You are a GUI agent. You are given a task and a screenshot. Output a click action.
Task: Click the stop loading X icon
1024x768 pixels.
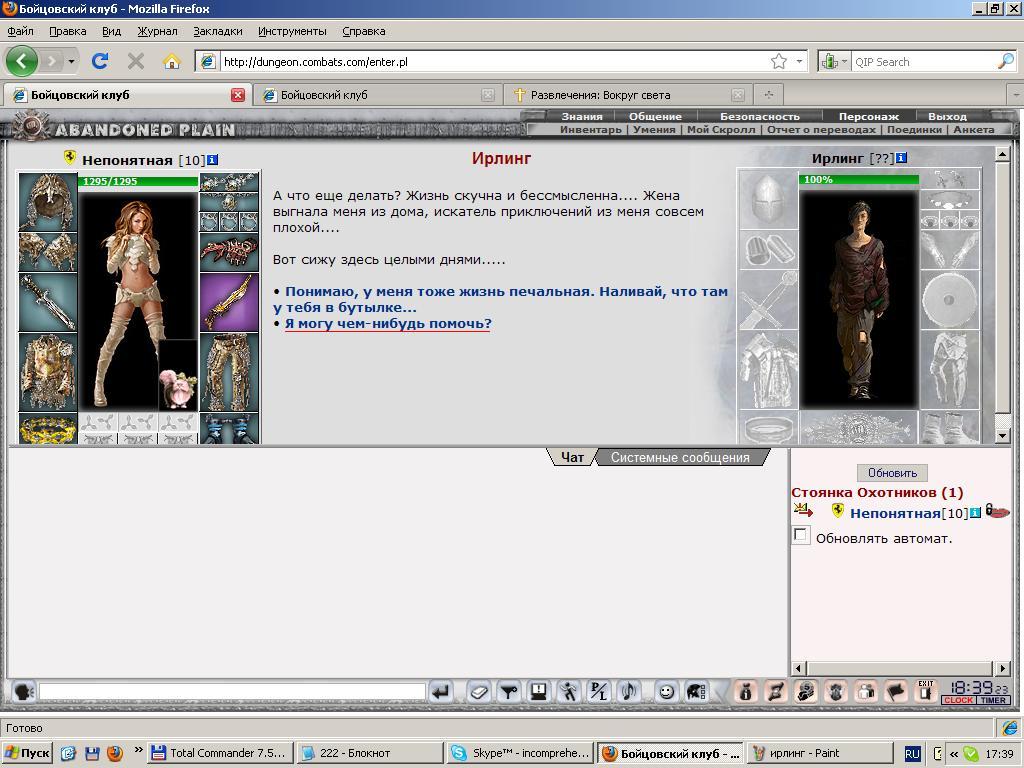[136, 61]
